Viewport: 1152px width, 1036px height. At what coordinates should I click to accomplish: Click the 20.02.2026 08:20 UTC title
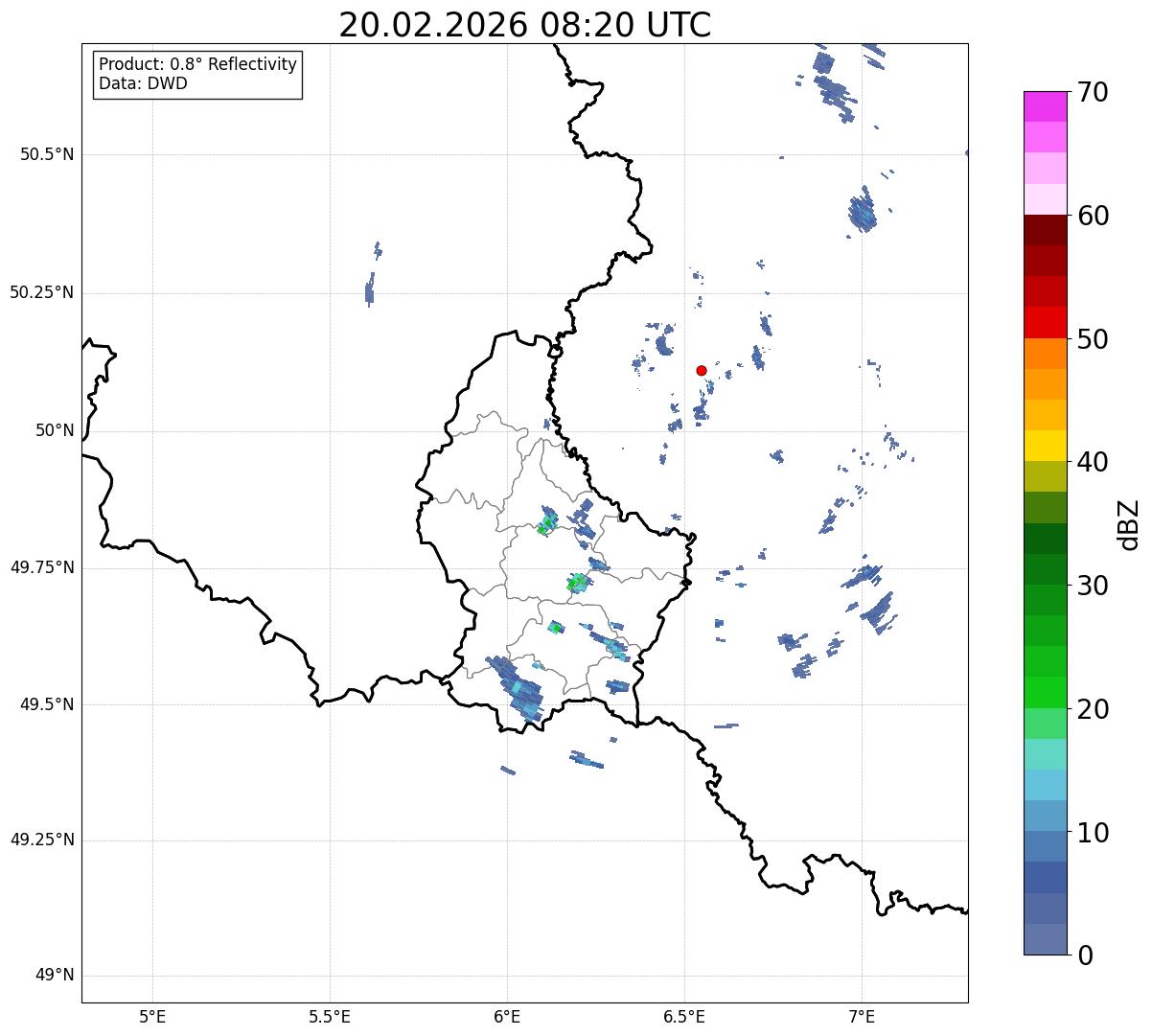click(x=525, y=25)
